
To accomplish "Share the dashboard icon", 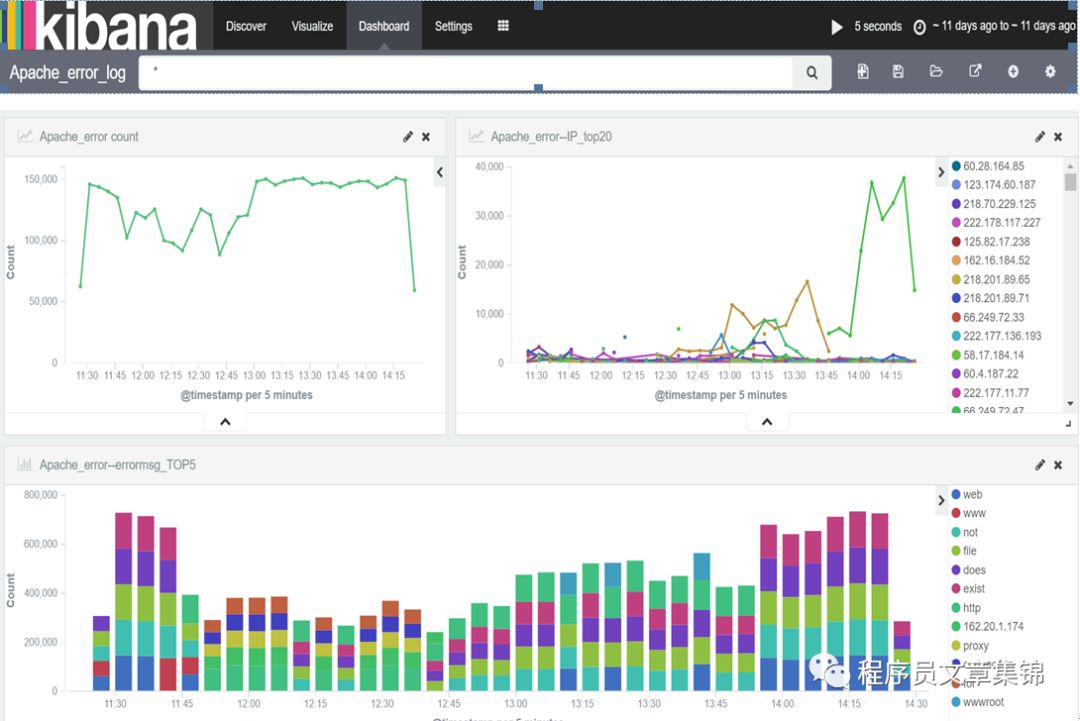I will pyautogui.click(x=975, y=71).
